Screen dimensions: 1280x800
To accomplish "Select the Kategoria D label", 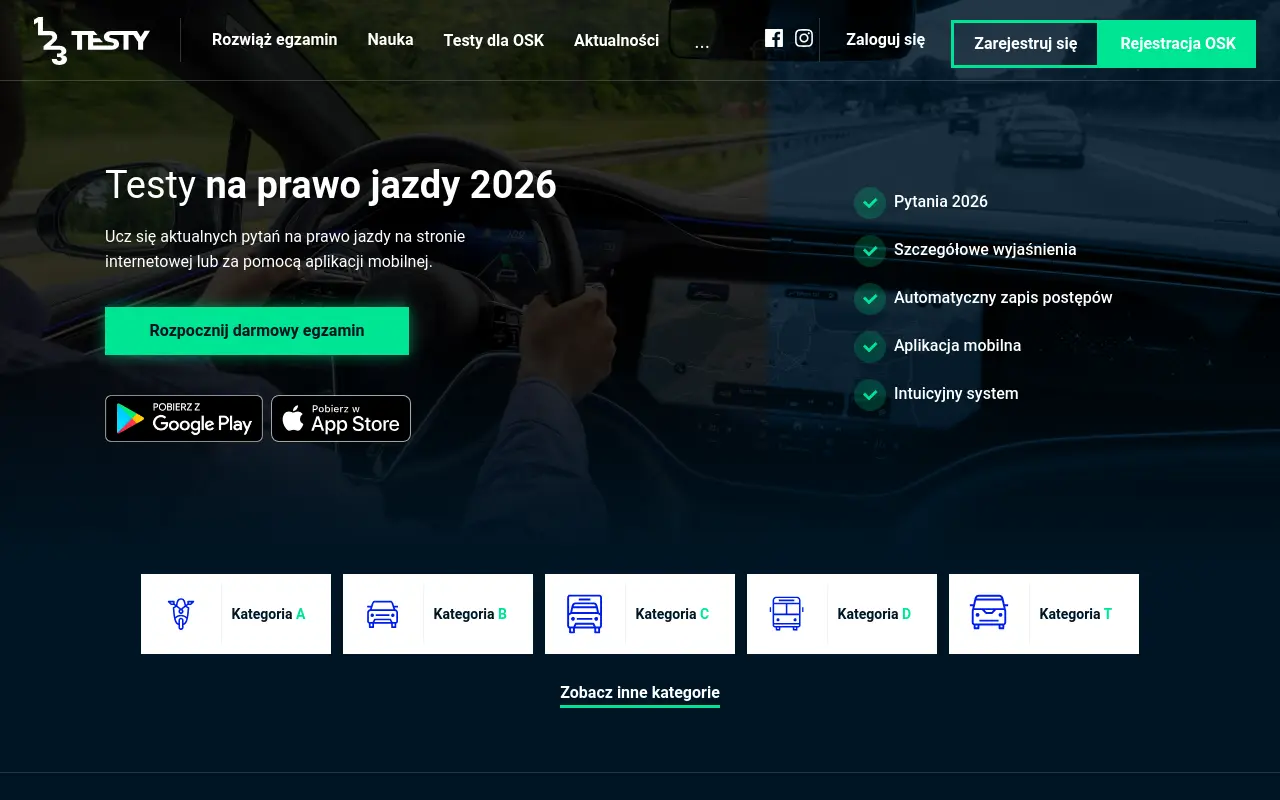I will tap(874, 614).
